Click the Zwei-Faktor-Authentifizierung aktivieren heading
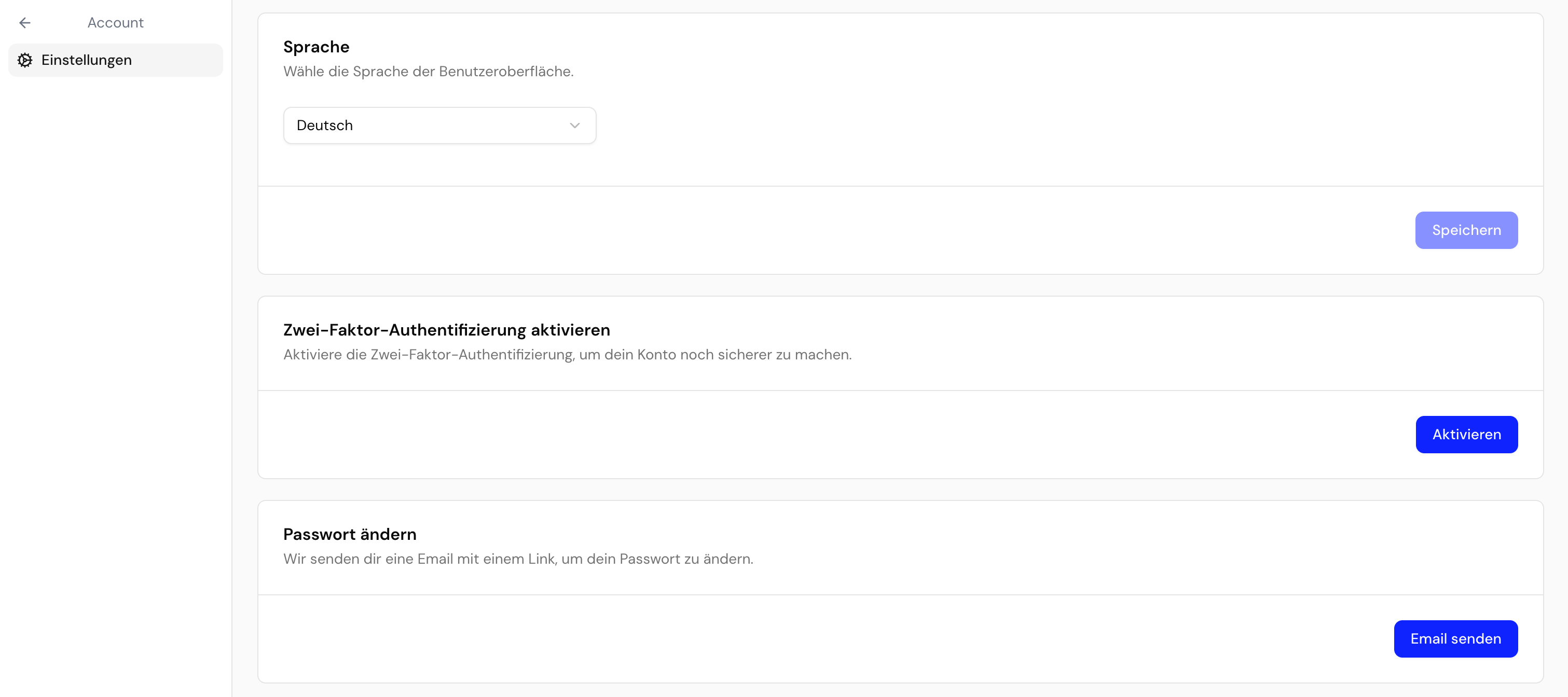The height and width of the screenshot is (697, 1568). click(x=447, y=330)
